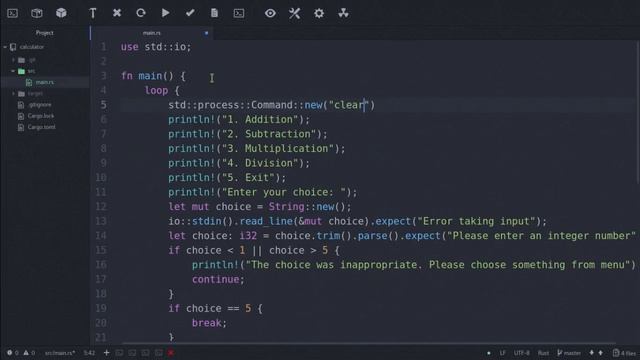640x360 pixels.
Task: Select main.rs in the project tree
Action: pos(44,82)
